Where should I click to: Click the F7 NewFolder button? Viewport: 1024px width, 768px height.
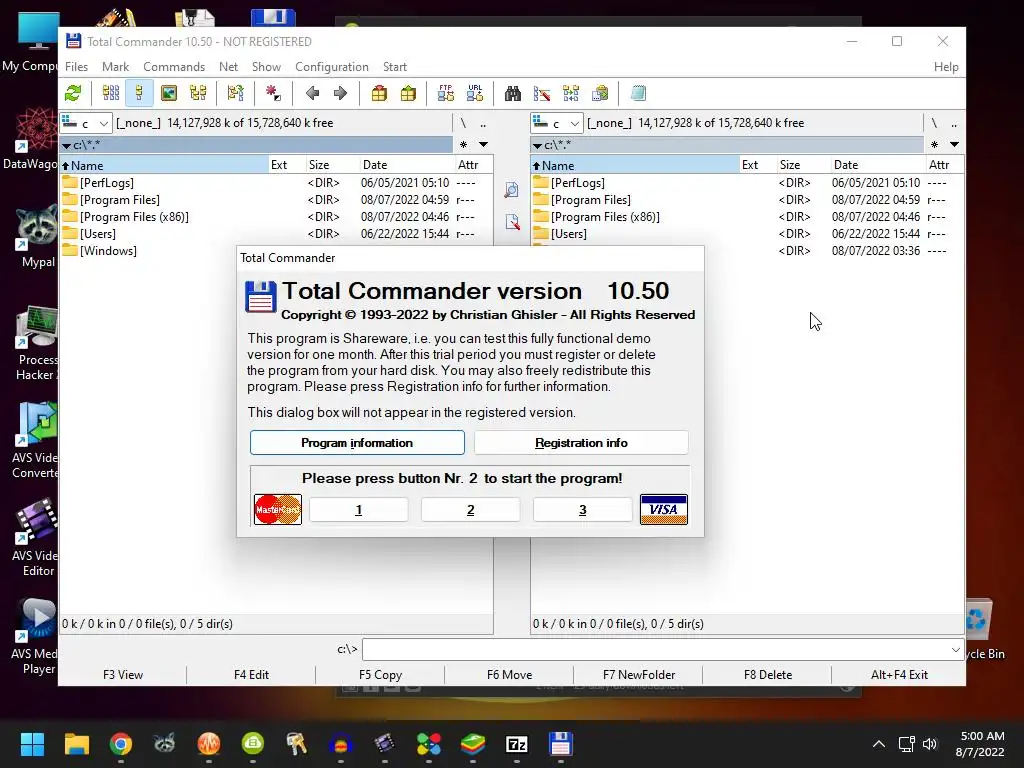point(639,675)
